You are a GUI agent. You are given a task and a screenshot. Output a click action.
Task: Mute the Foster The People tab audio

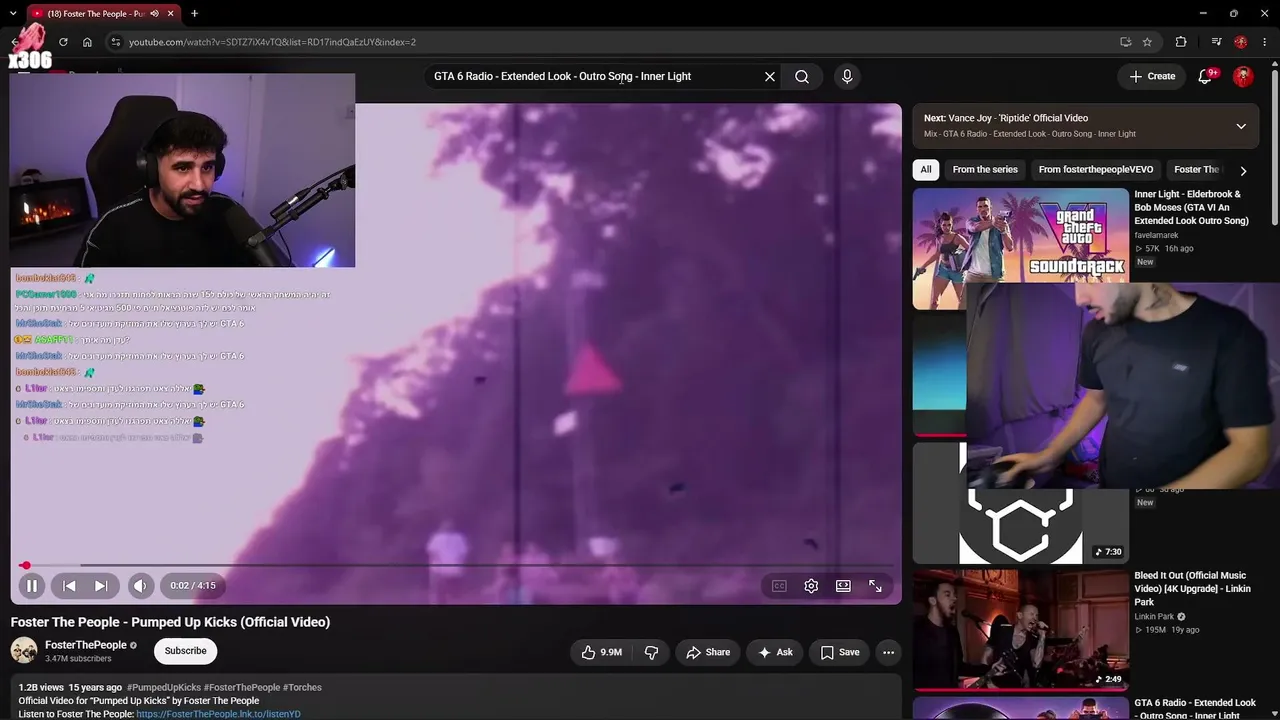[x=154, y=14]
